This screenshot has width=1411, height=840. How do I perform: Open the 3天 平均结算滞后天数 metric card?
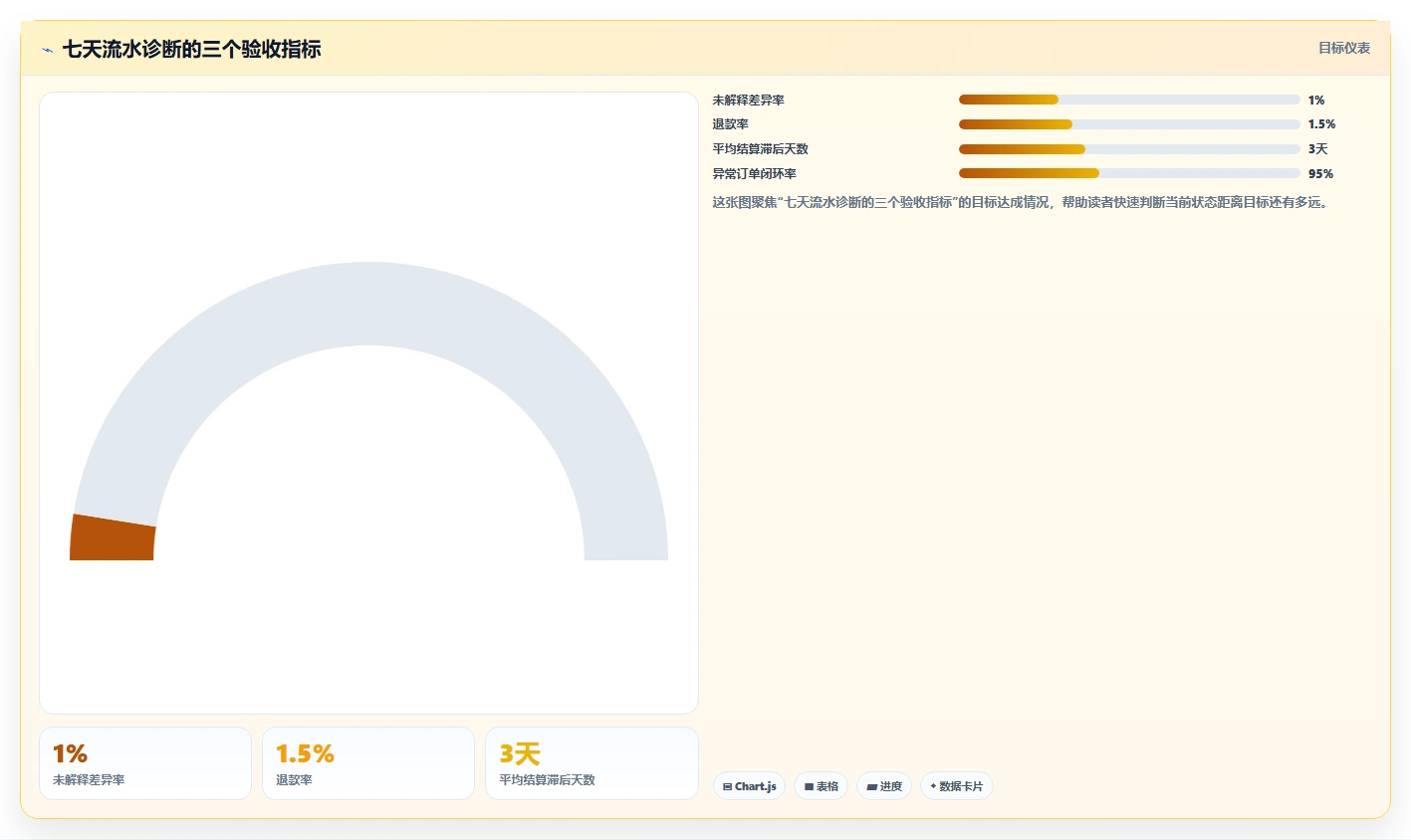591,763
